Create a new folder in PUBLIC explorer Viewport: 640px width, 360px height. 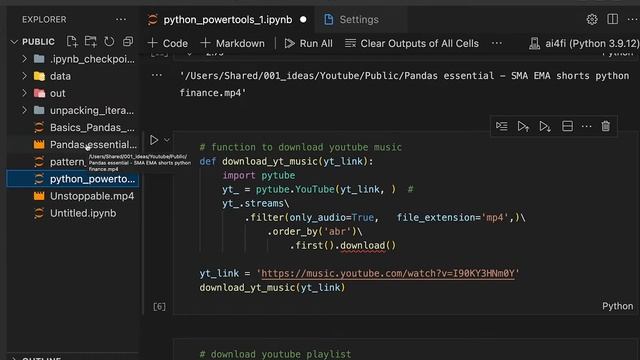coord(91,42)
